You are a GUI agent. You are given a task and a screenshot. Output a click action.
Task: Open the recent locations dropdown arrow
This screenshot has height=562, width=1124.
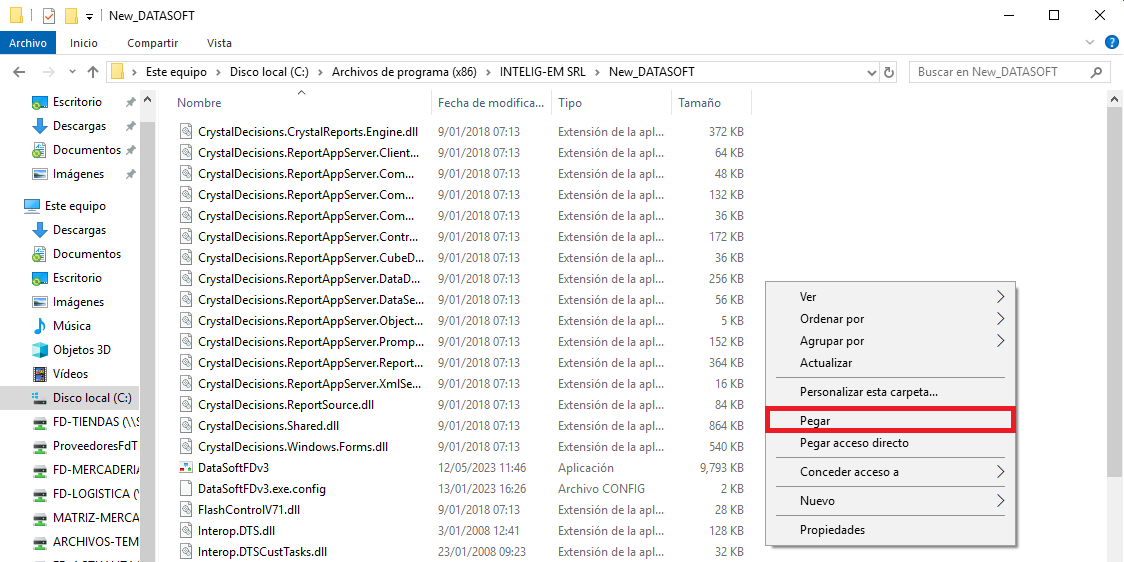72,72
